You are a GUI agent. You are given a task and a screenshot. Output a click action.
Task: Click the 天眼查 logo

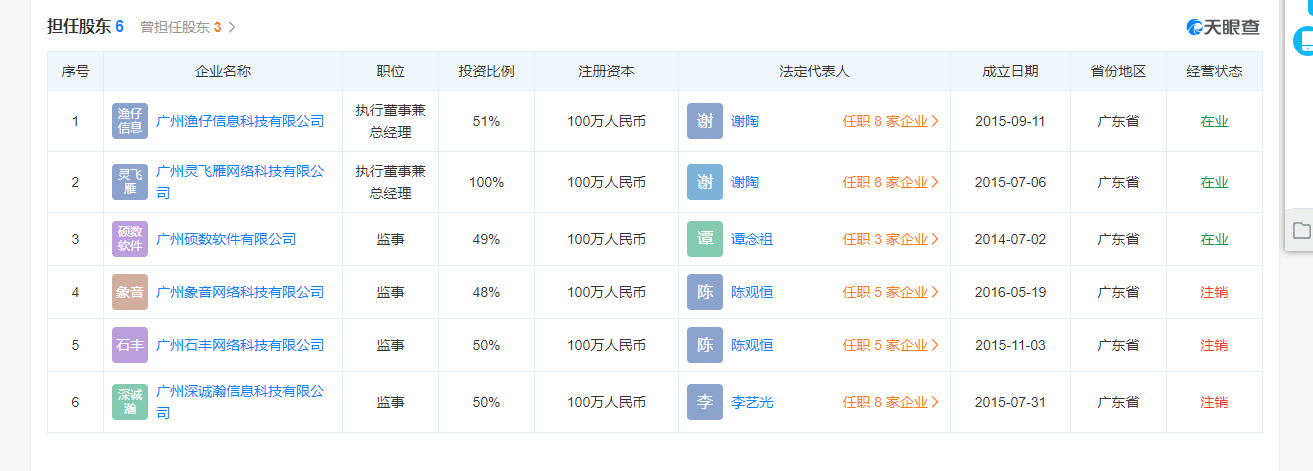(x=1223, y=27)
